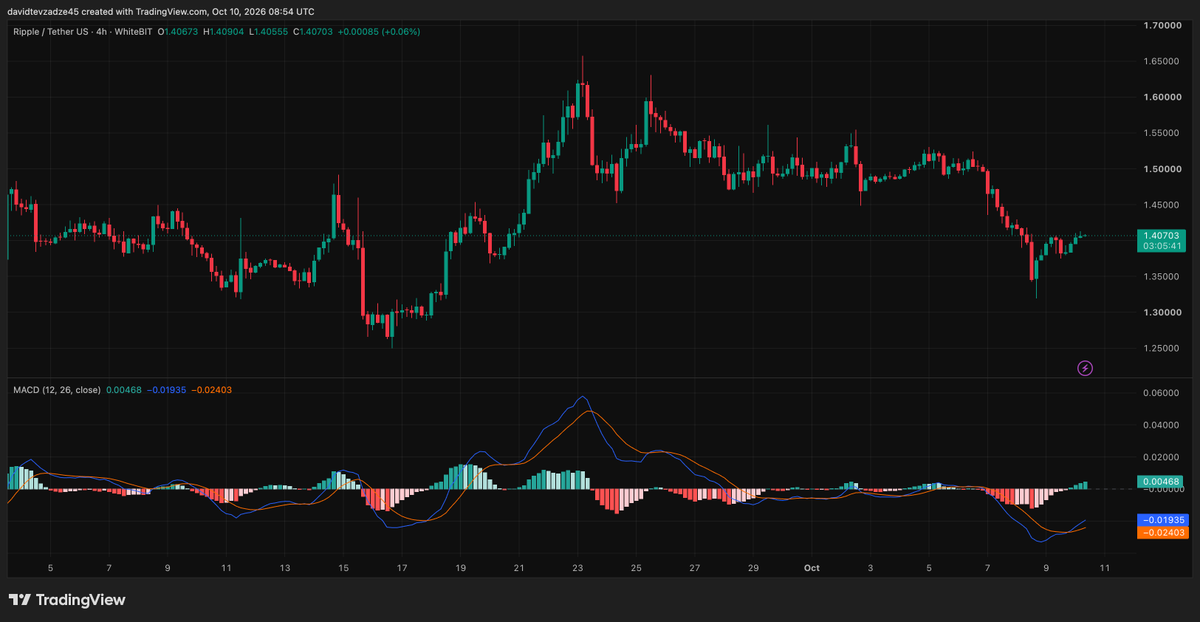Click the 29 date label on time axis

pyautogui.click(x=753, y=568)
